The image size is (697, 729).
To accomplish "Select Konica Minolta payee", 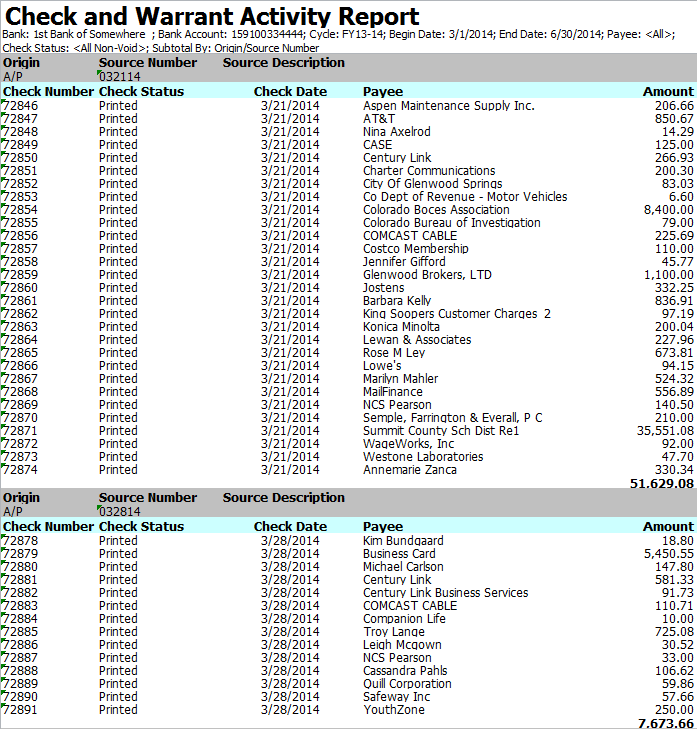I will (401, 327).
